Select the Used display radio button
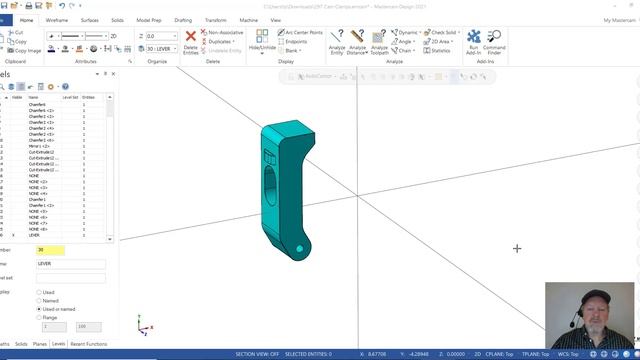 pyautogui.click(x=39, y=292)
